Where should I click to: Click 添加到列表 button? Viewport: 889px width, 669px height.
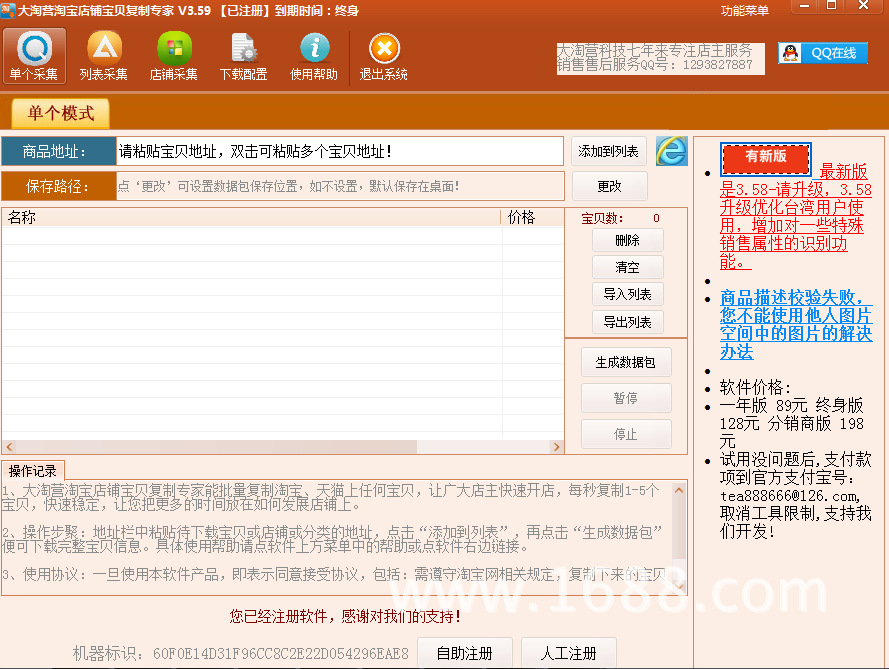coord(608,151)
